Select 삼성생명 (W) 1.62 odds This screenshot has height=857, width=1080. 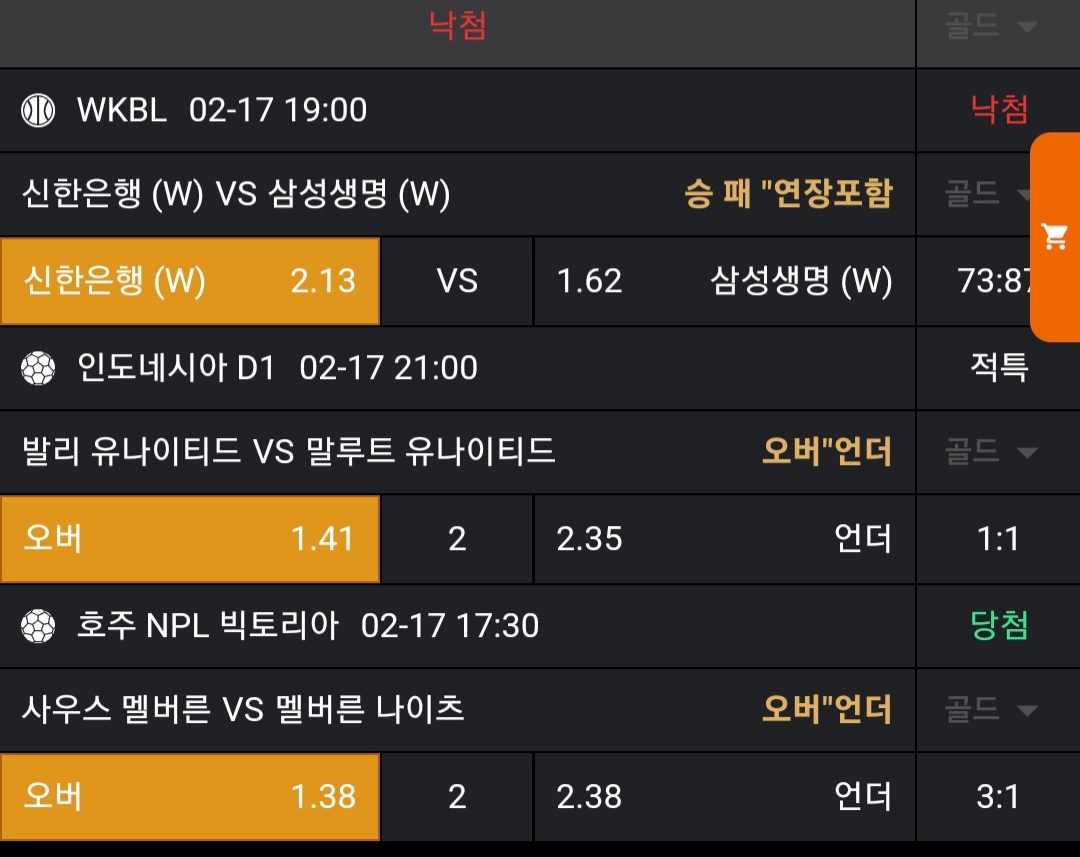tap(724, 282)
